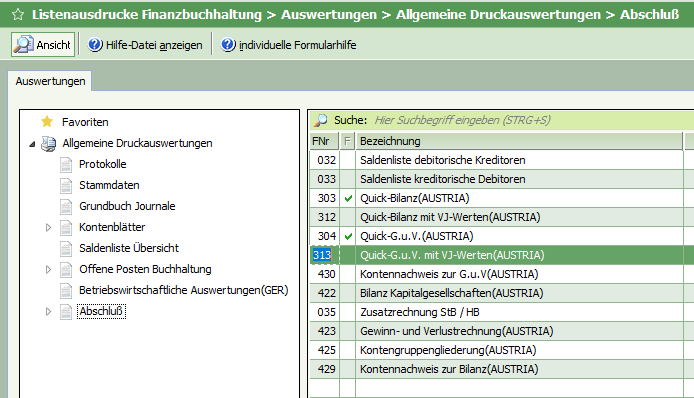Select Stammdaten in the tree
Image resolution: width=694 pixels, height=398 pixels.
109,185
